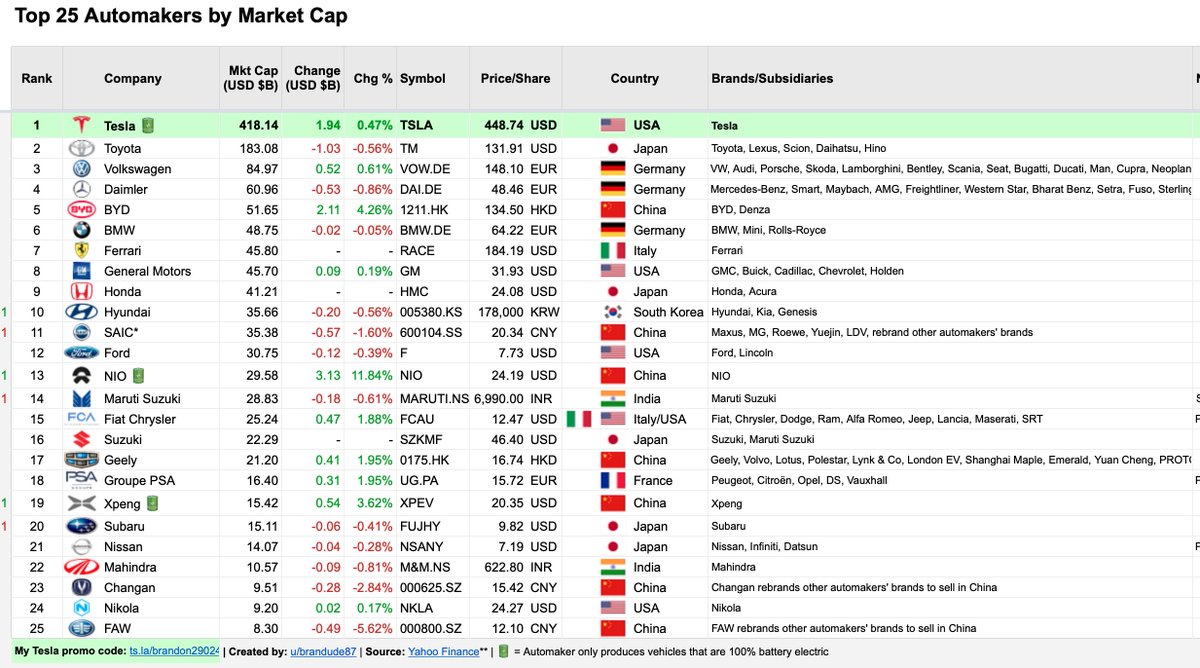Click the India flag in Mahindra row

coord(613,567)
